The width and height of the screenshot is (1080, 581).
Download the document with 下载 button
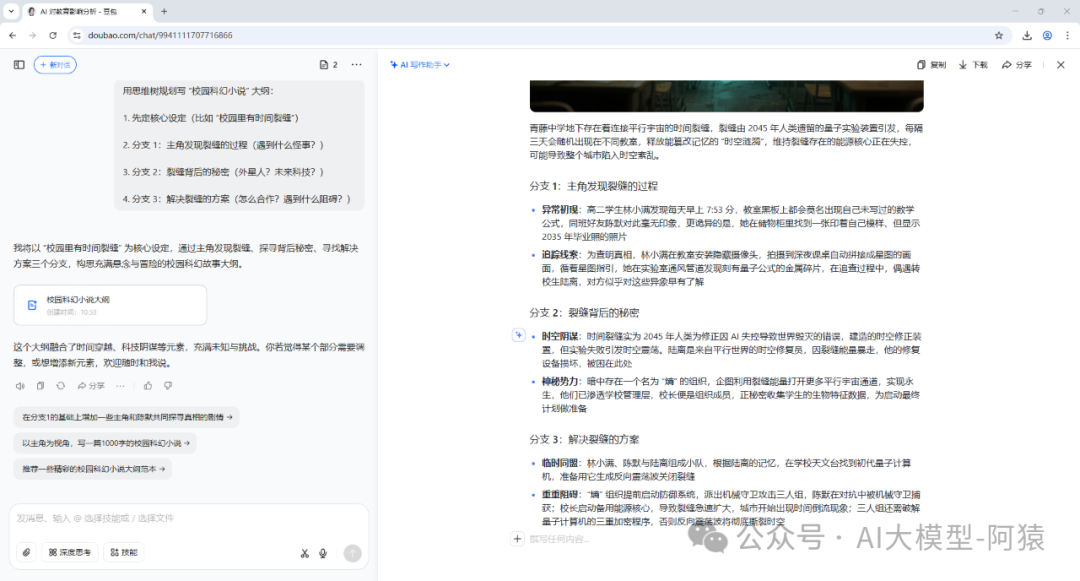coord(973,65)
